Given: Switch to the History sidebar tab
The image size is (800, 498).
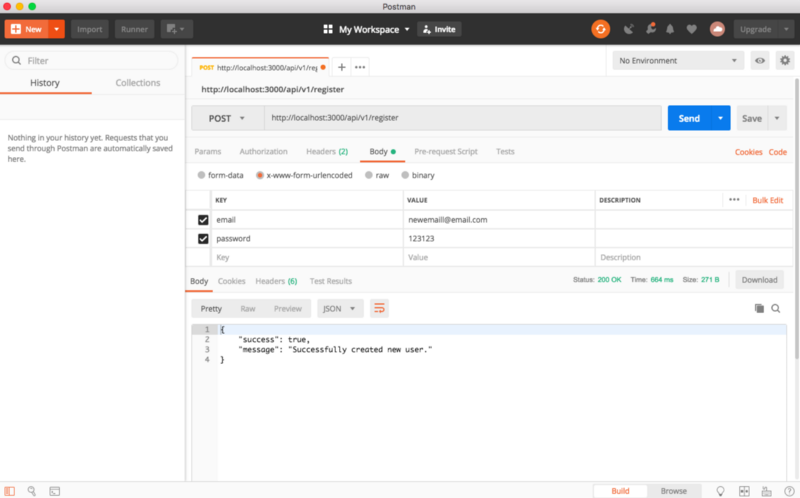Looking at the screenshot, I should click(45, 83).
